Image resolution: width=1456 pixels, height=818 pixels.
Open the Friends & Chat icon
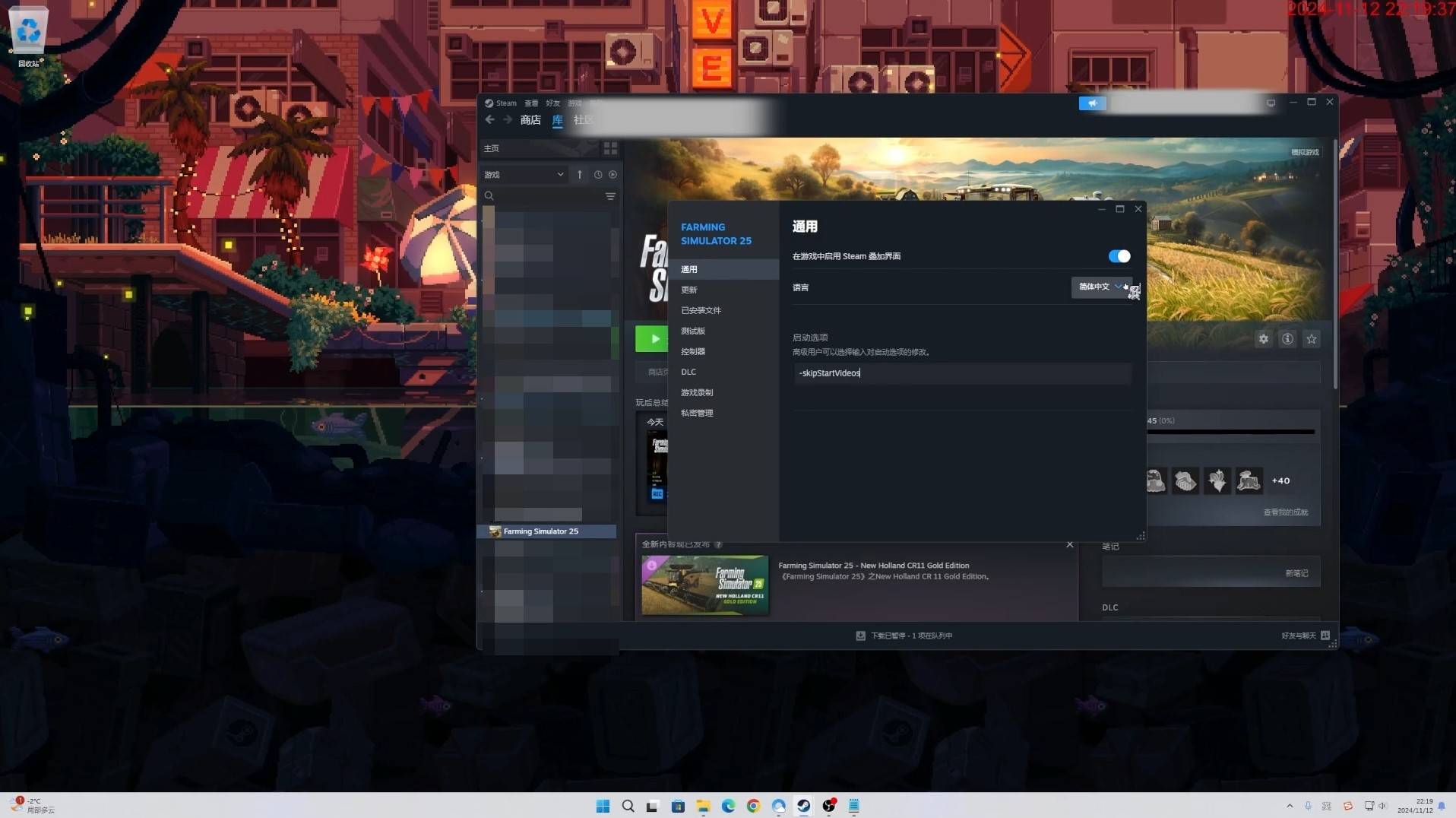pyautogui.click(x=1325, y=636)
